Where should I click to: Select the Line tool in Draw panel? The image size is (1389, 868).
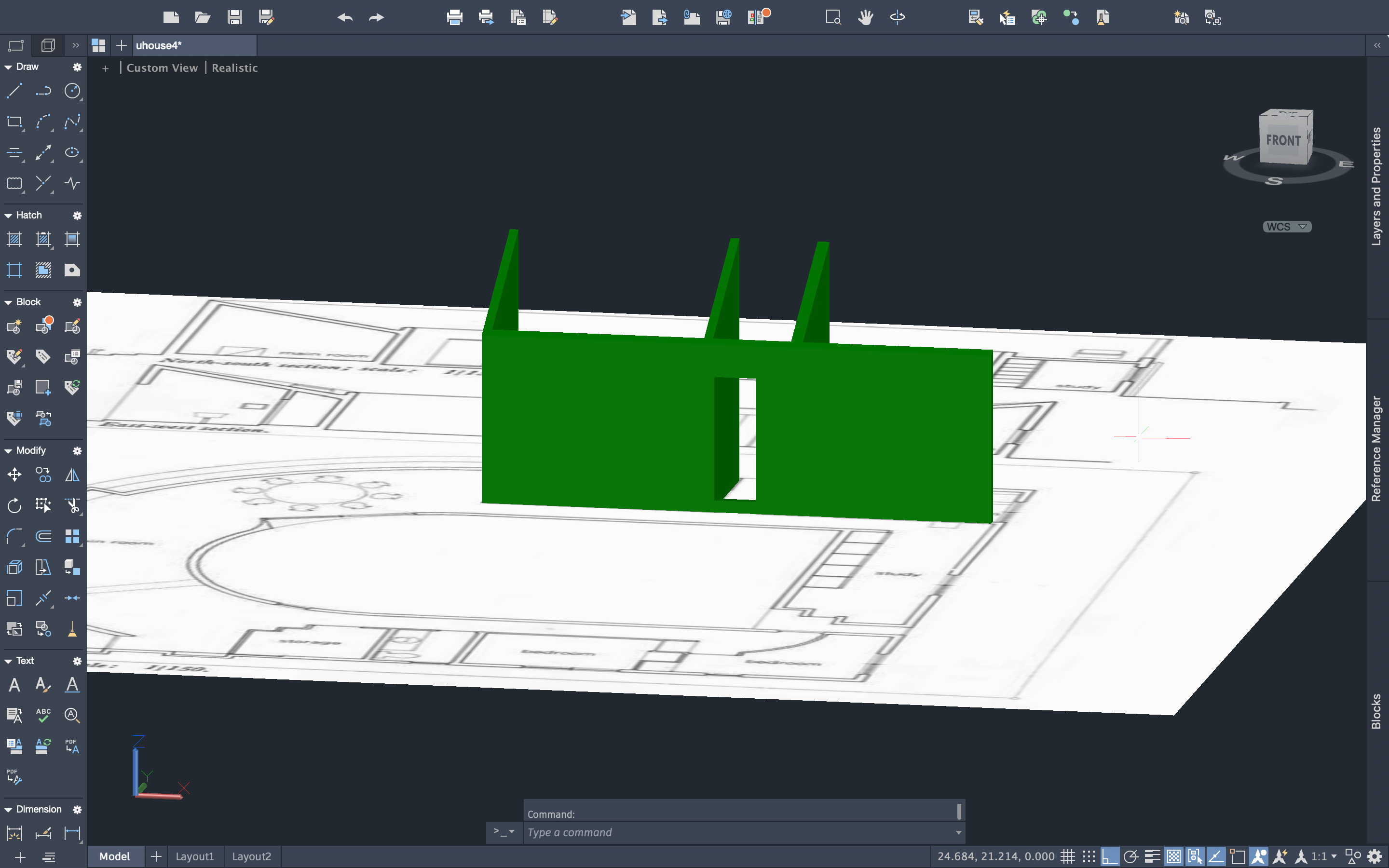(x=14, y=91)
